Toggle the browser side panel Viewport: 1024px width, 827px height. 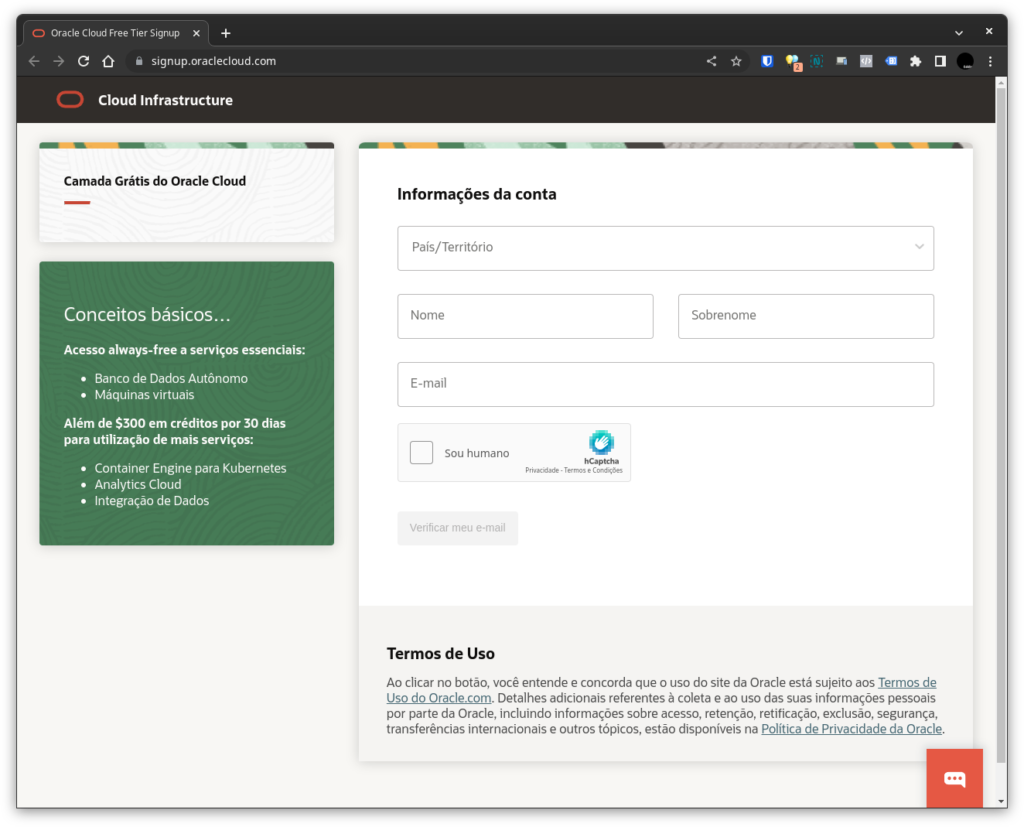click(x=940, y=61)
